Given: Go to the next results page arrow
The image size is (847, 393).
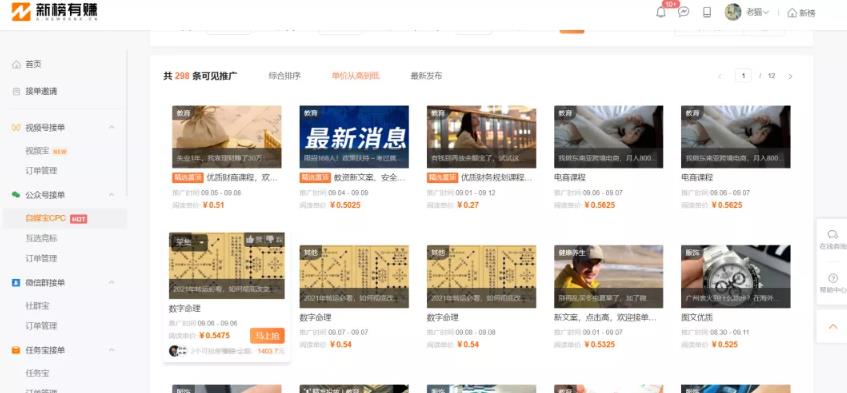Looking at the screenshot, I should point(790,76).
